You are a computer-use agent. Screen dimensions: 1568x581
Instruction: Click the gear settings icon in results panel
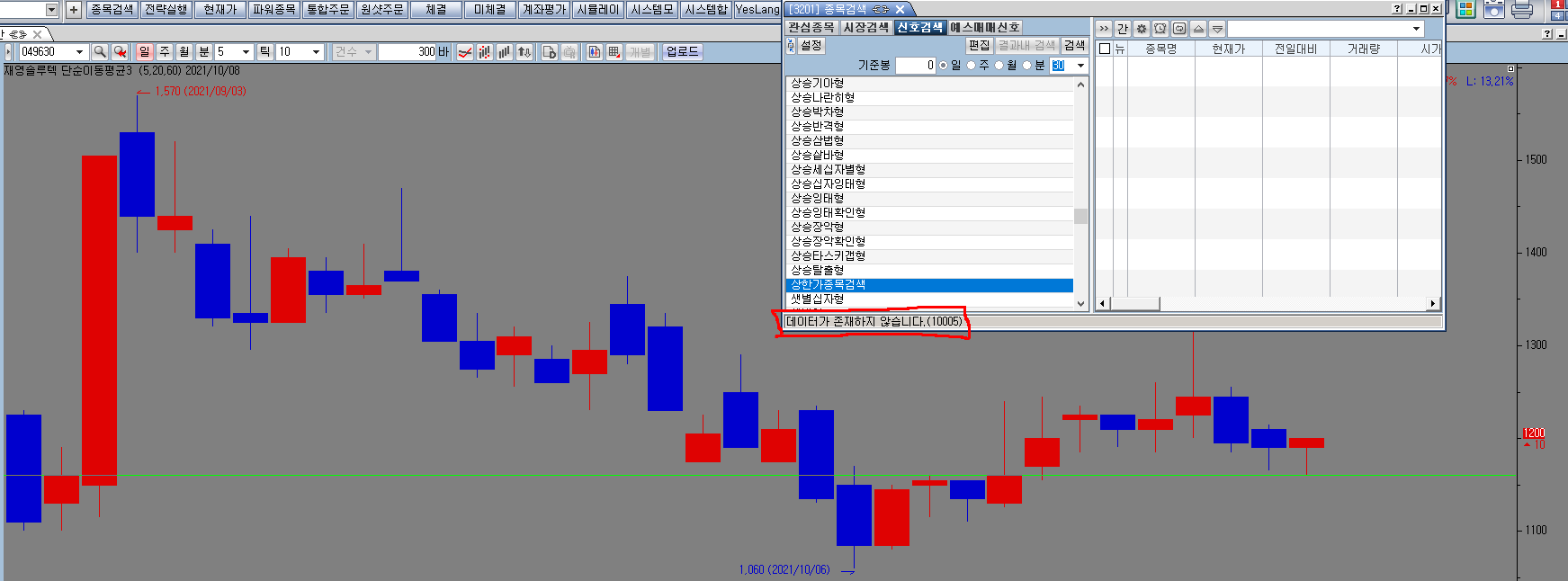click(x=1142, y=29)
